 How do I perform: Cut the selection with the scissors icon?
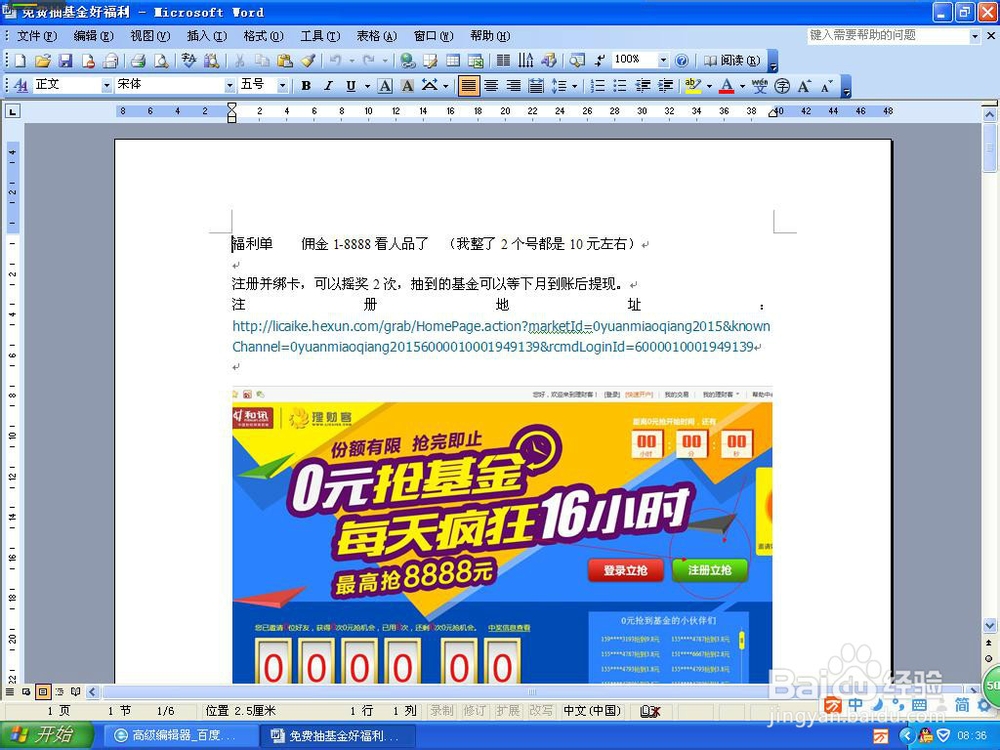239,61
